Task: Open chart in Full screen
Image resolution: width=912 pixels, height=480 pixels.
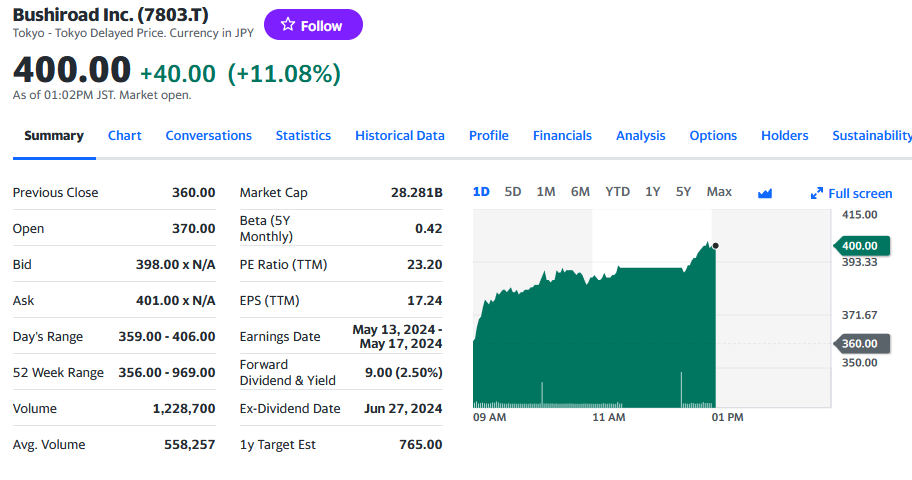Action: 852,193
